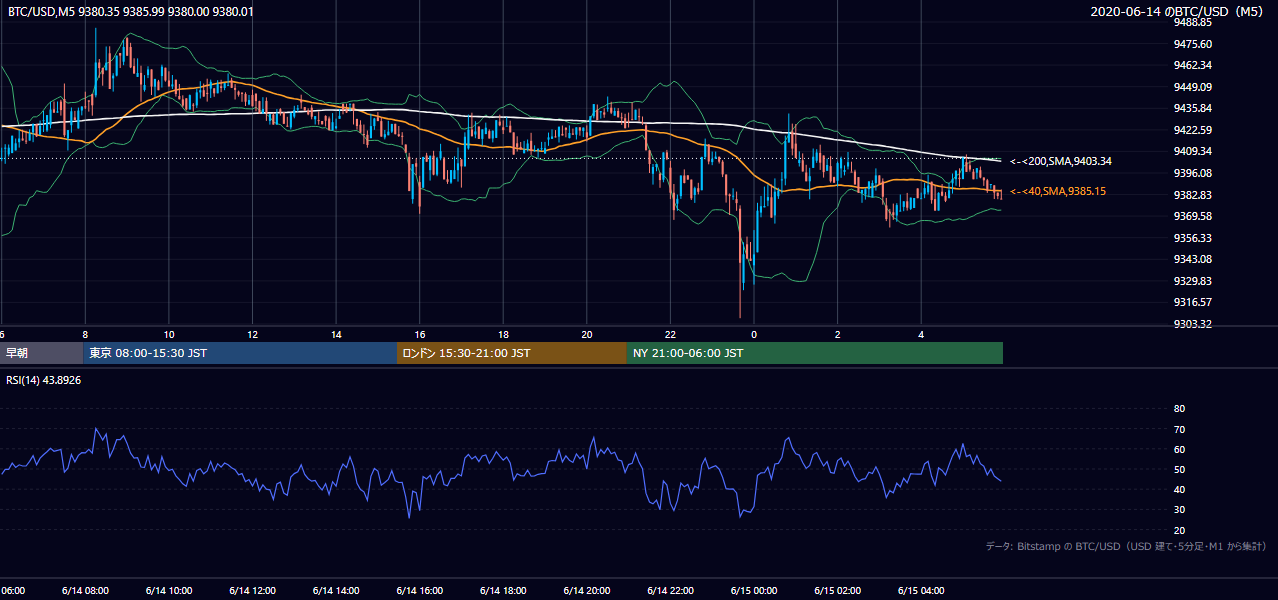This screenshot has height=600, width=1278.
Task: Click price axis label 9303.32
Action: (x=1193, y=324)
